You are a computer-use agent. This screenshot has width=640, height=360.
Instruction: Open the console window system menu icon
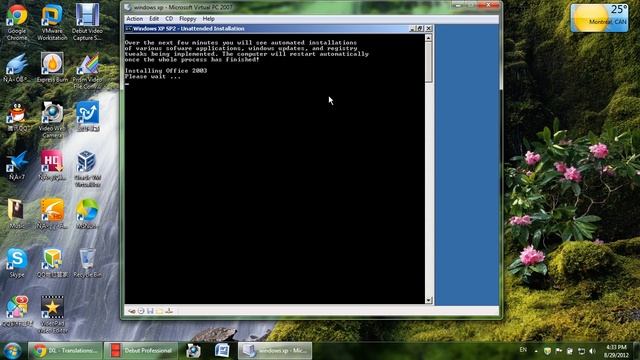click(129, 29)
